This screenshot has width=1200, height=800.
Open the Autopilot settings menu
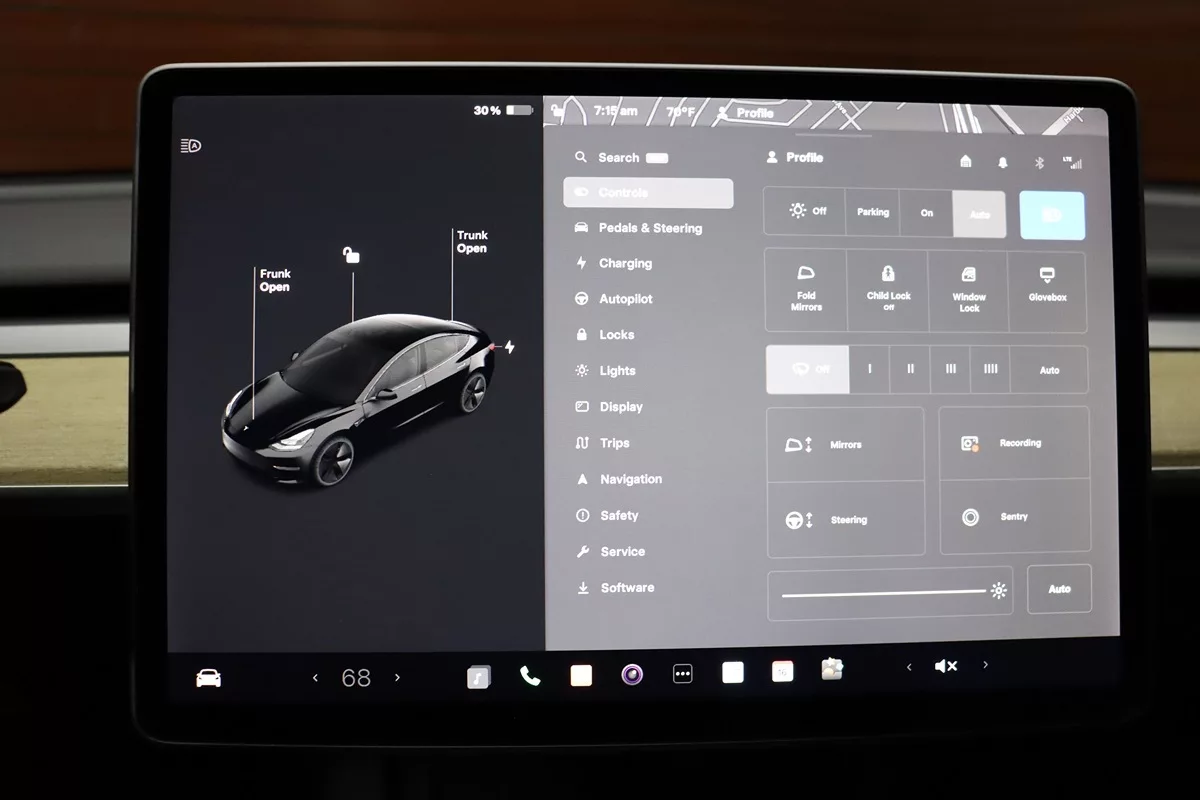625,299
